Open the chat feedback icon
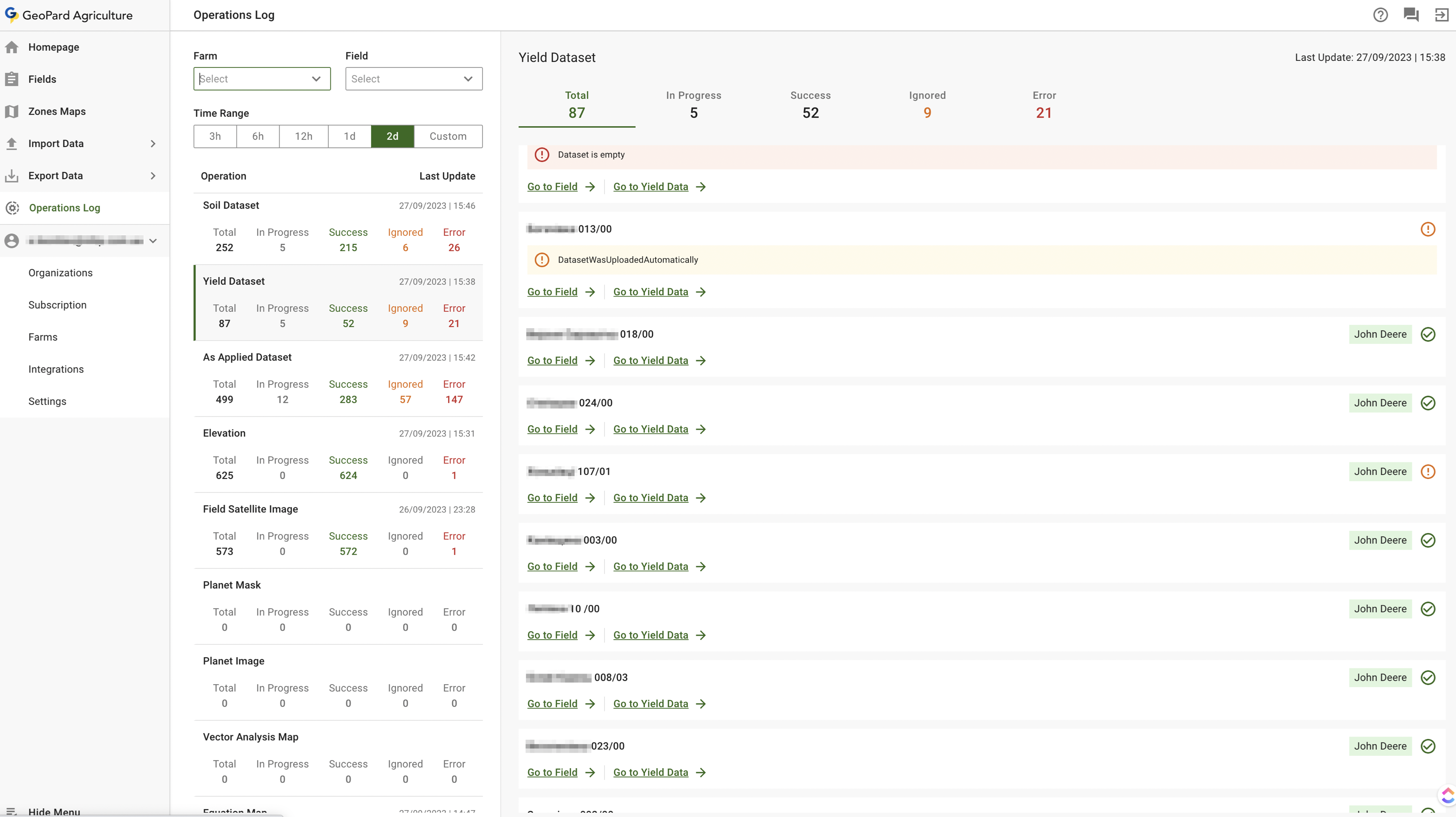 [x=1411, y=15]
